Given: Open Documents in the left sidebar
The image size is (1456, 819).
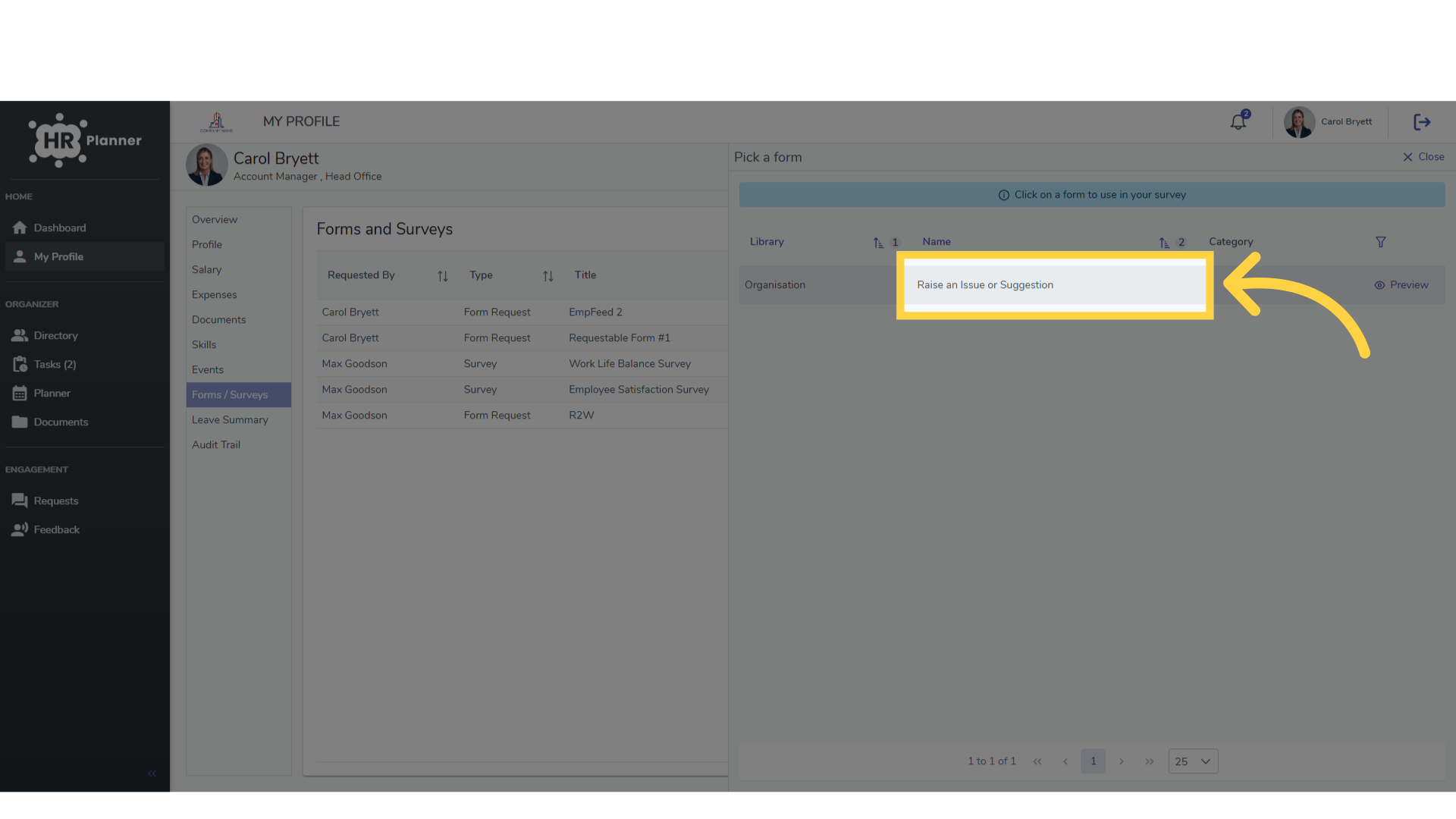Looking at the screenshot, I should [85, 422].
